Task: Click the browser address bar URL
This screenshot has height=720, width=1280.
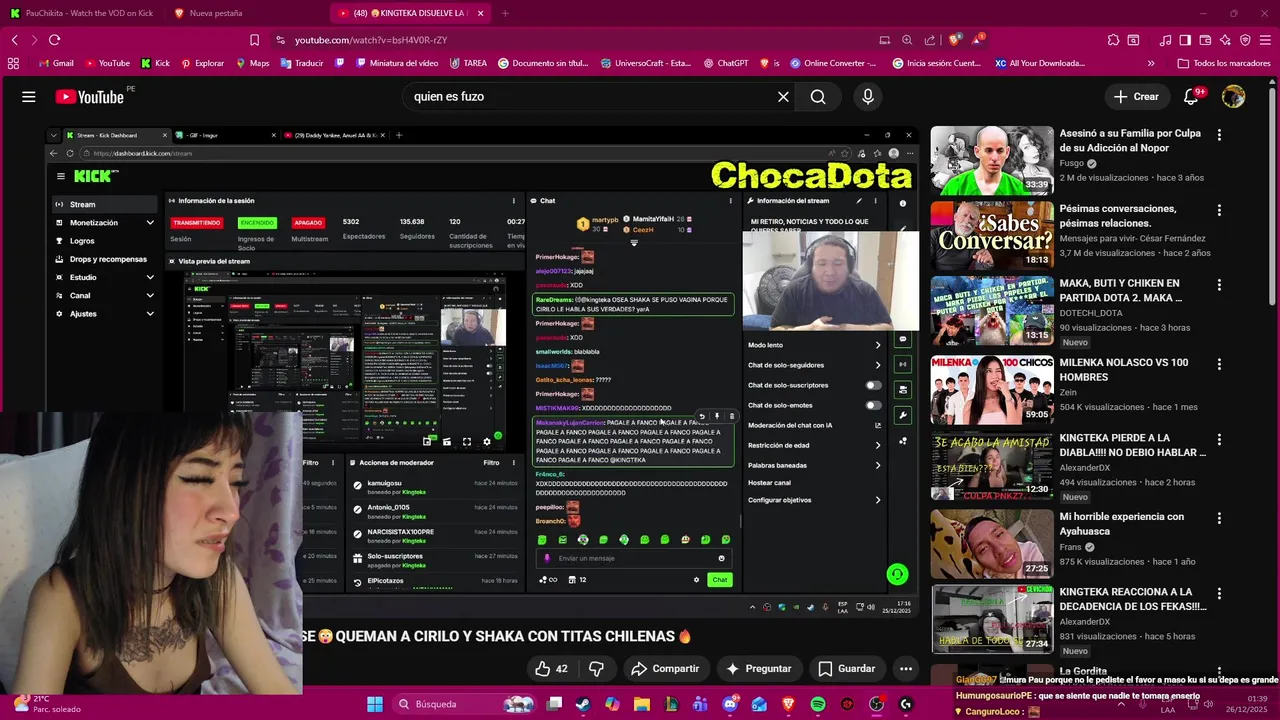Action: [371, 40]
